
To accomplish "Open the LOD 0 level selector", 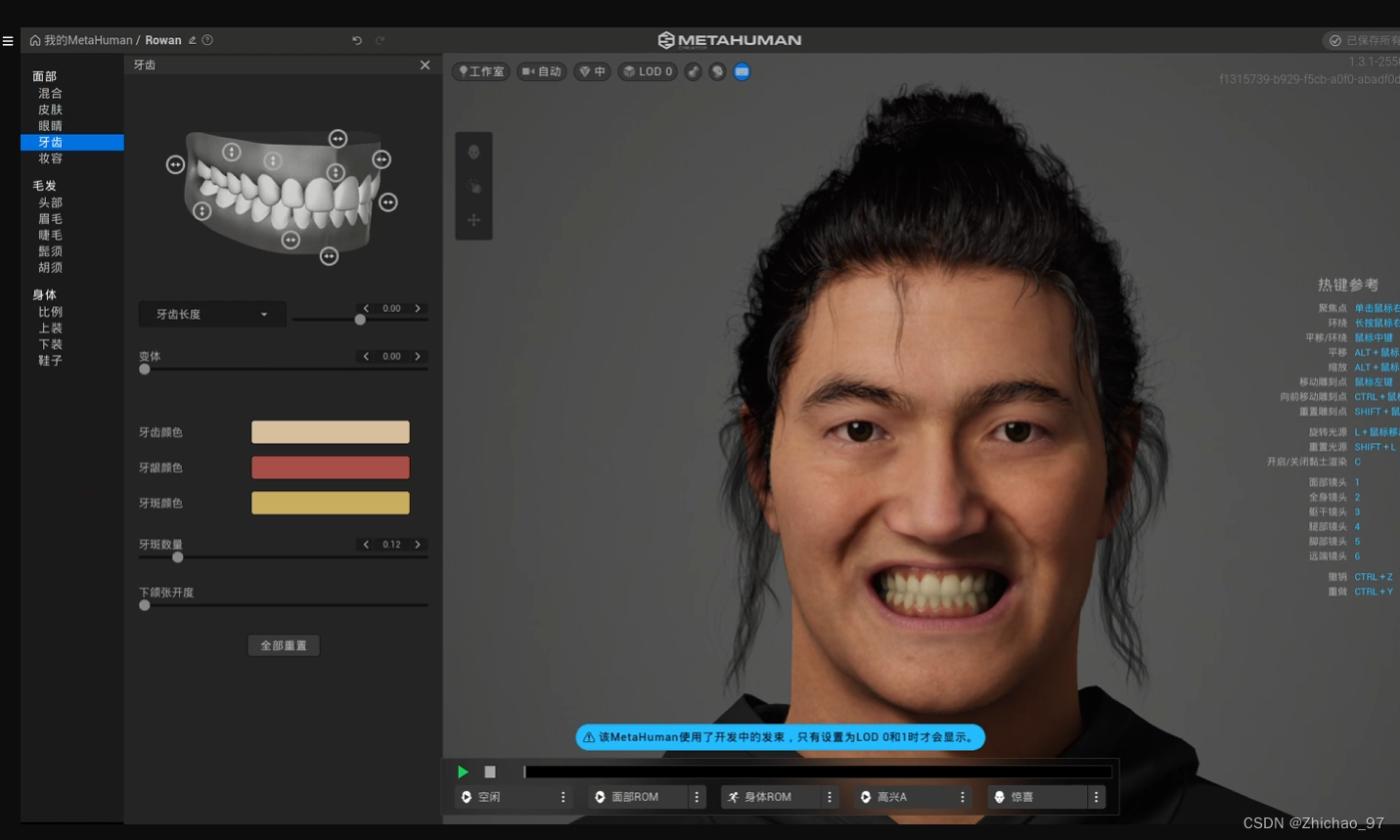I will pyautogui.click(x=648, y=71).
